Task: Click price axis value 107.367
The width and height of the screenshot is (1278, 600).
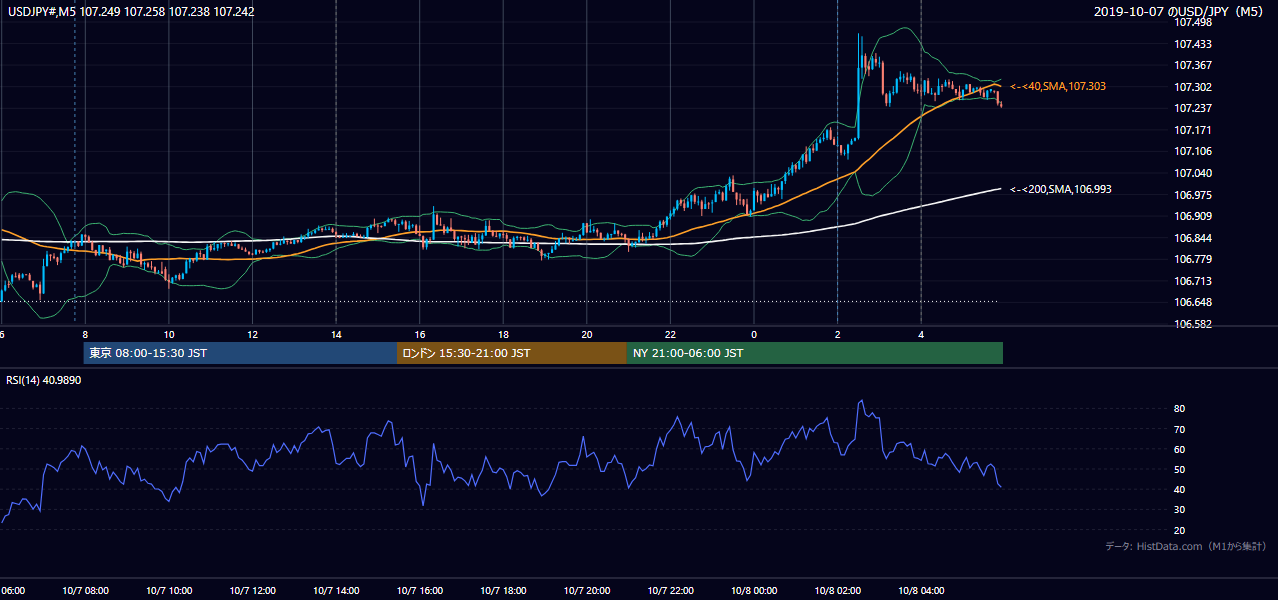Action: pos(1193,65)
